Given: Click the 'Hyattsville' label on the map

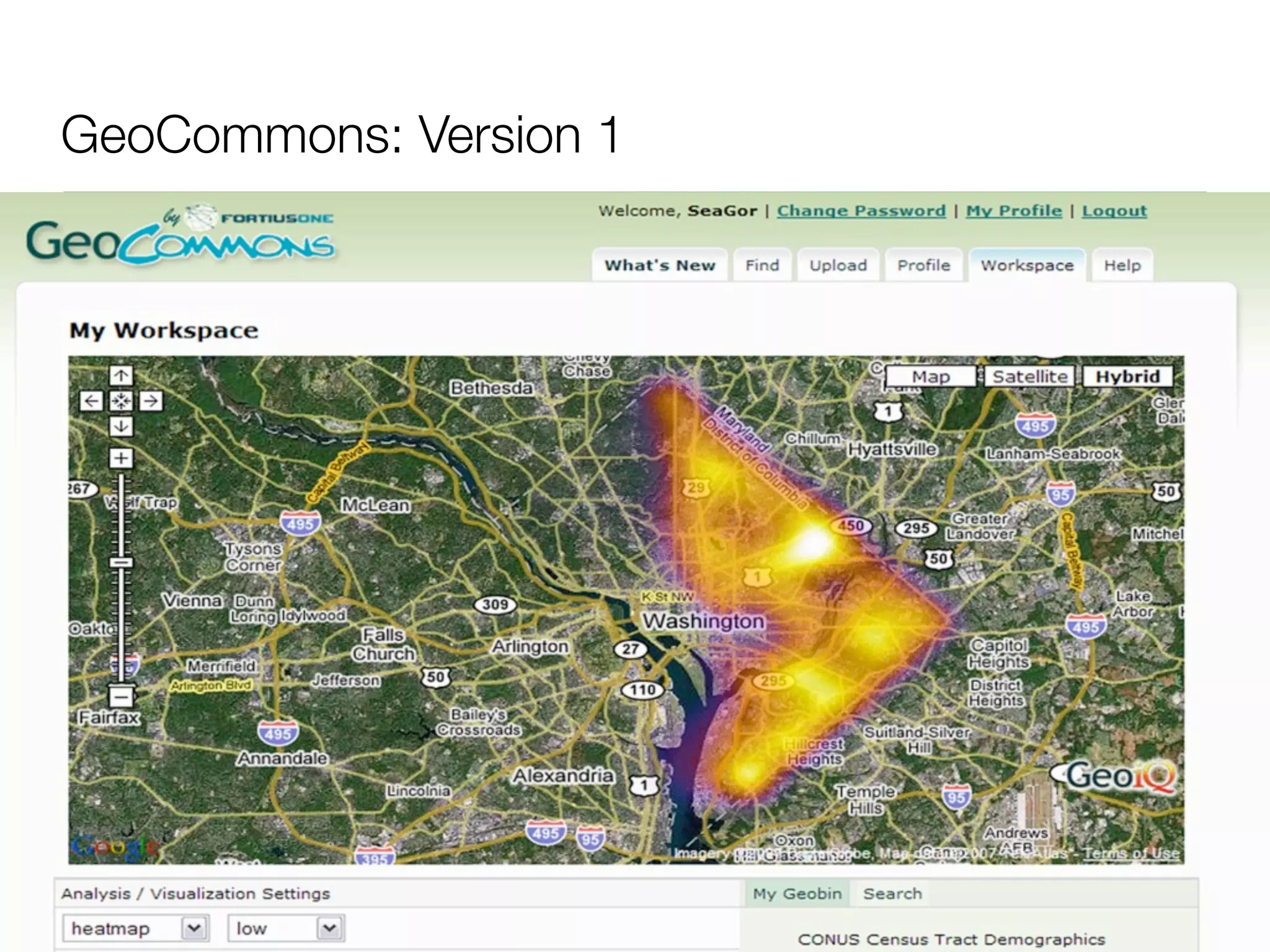Looking at the screenshot, I should click(892, 449).
